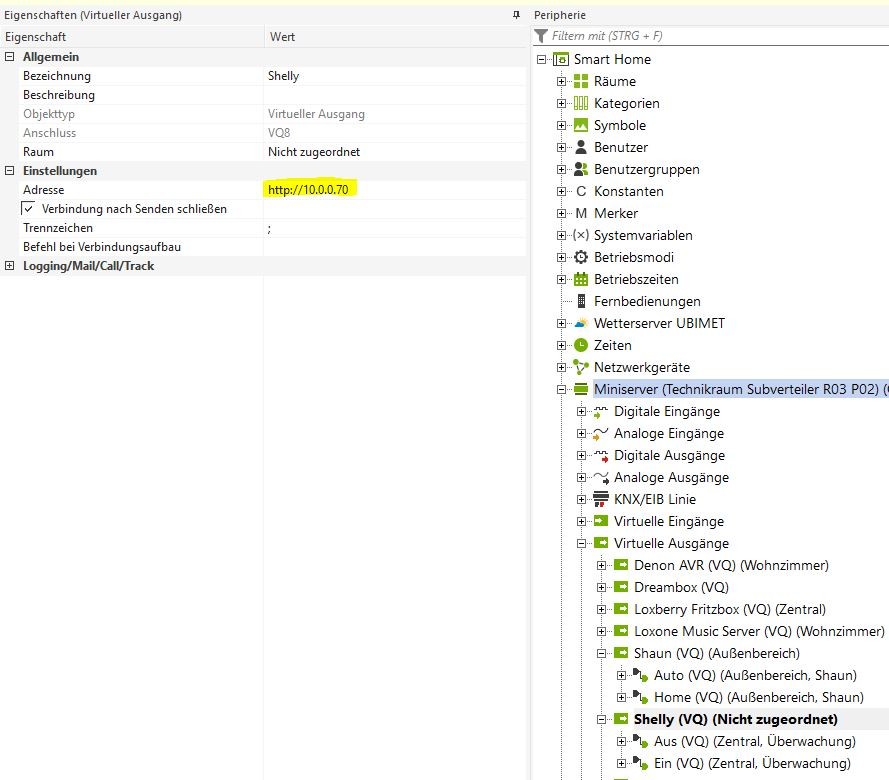Expand the Denon AVR (VQ) node
Image resolution: width=889 pixels, height=780 pixels.
602,565
